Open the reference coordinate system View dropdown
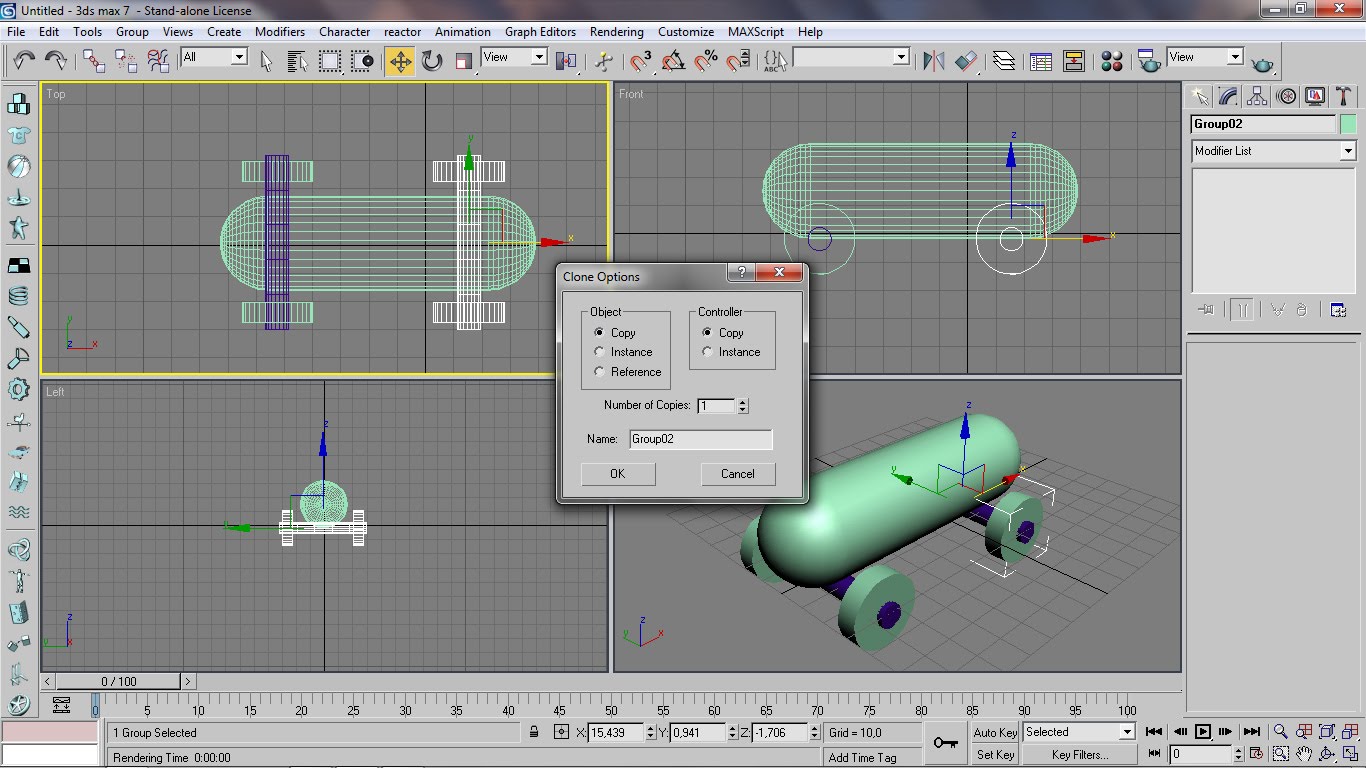This screenshot has width=1366, height=768. click(x=538, y=57)
